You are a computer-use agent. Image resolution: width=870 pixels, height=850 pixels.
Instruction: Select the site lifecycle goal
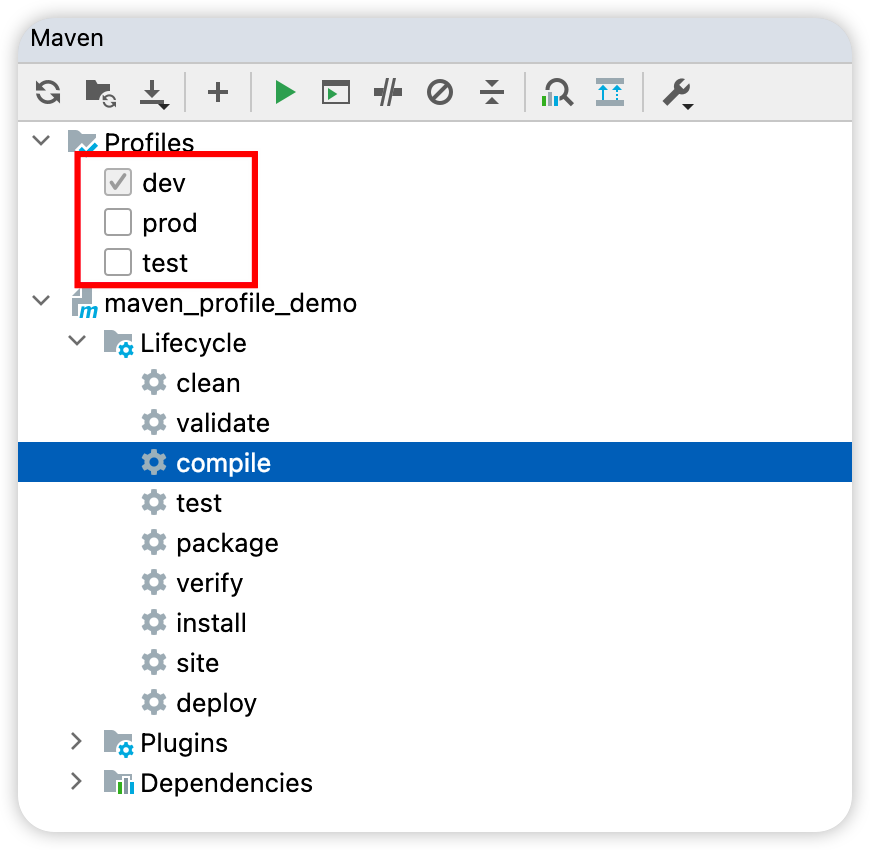pyautogui.click(x=198, y=663)
